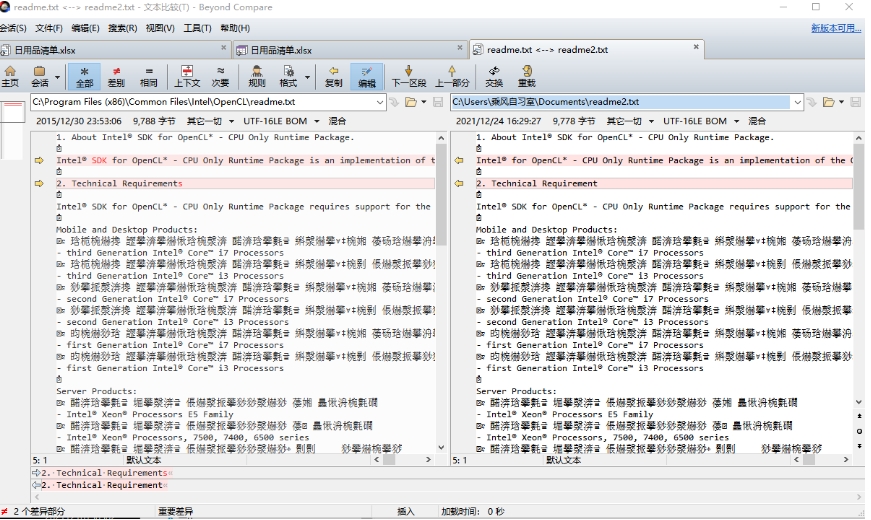Image resolution: width=871 pixels, height=520 pixels.
Task: Toggle Context (上下文) display
Action: click(187, 76)
